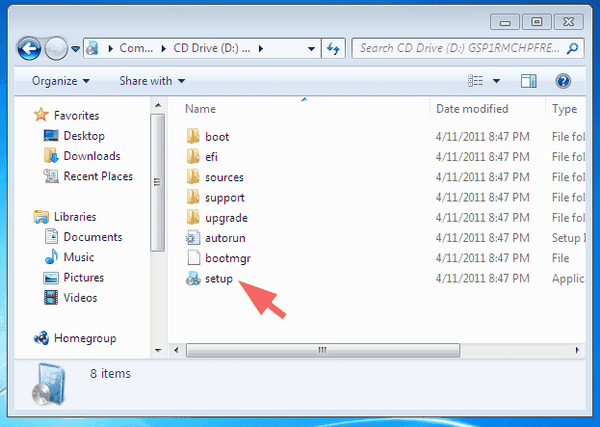
Task: Open the Help question mark icon
Action: (563, 81)
